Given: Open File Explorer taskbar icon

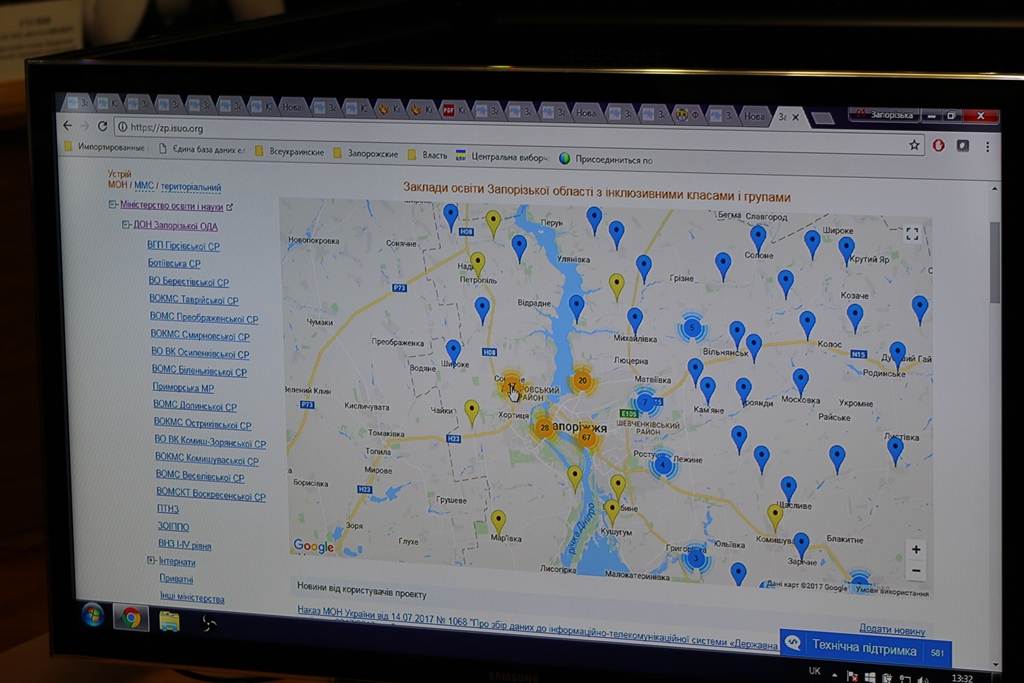Looking at the screenshot, I should [x=169, y=620].
